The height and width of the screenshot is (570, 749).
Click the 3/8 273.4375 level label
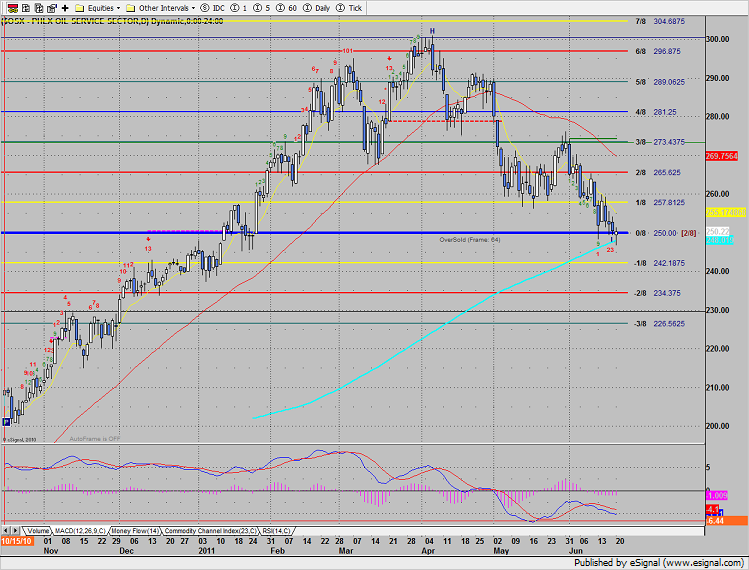coord(660,142)
